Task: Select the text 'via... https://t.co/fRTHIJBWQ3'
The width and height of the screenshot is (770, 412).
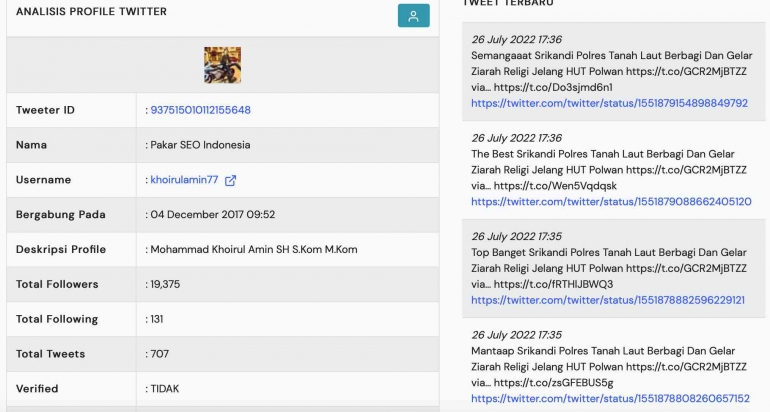Action: [542, 284]
